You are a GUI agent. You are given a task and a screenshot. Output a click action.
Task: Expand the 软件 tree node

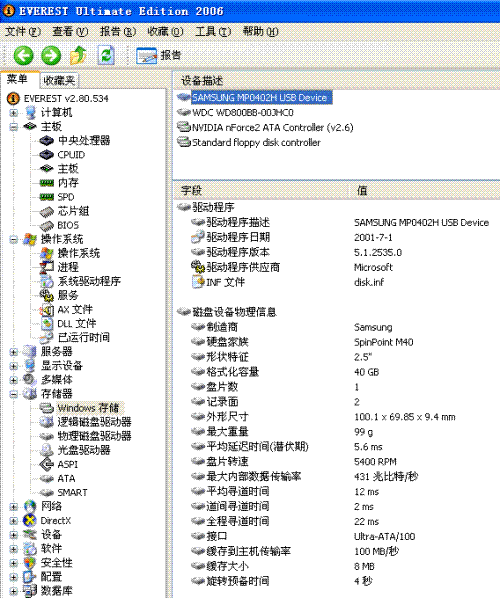click(13, 549)
